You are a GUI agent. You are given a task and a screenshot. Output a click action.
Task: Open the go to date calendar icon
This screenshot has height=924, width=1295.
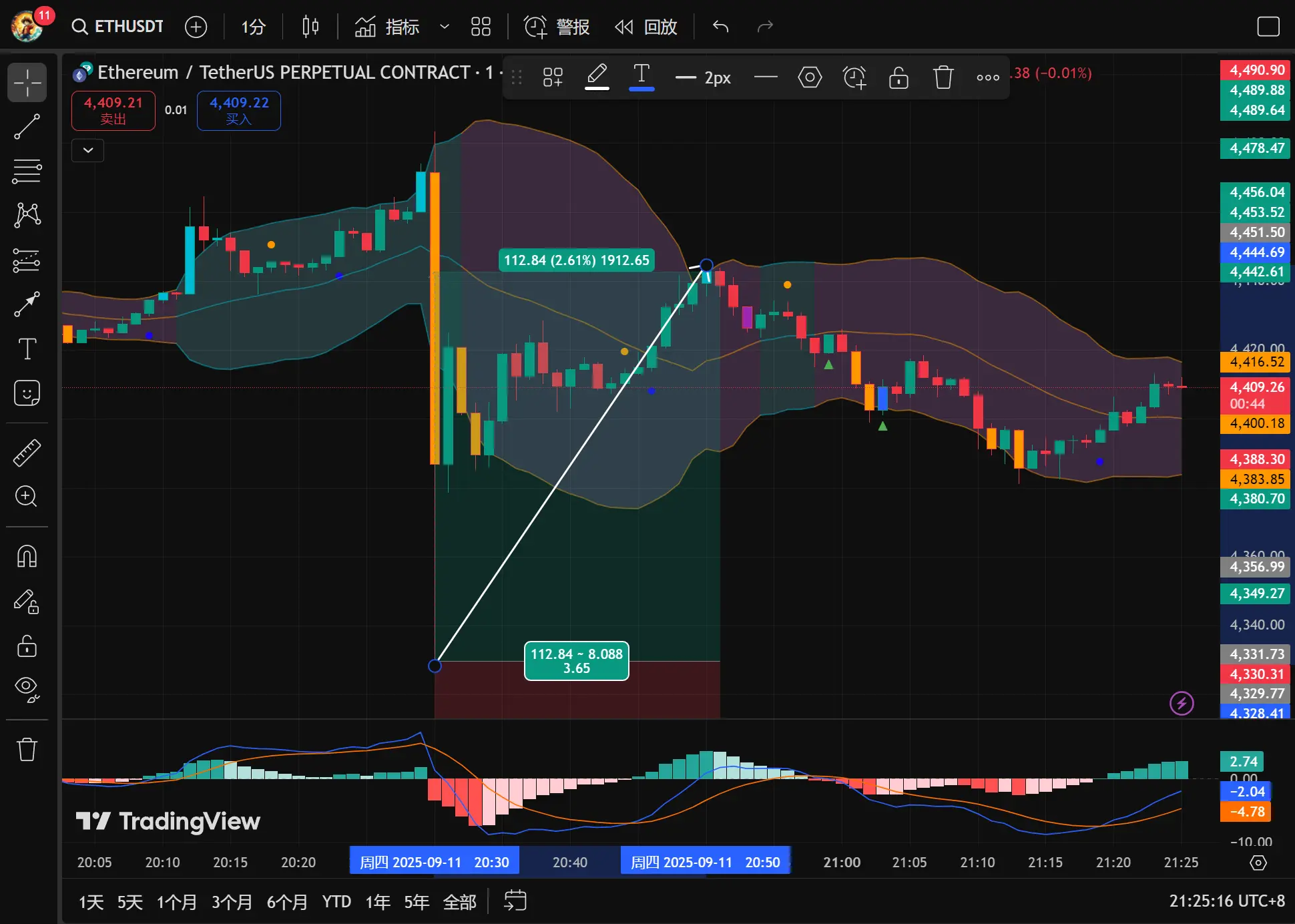[515, 901]
